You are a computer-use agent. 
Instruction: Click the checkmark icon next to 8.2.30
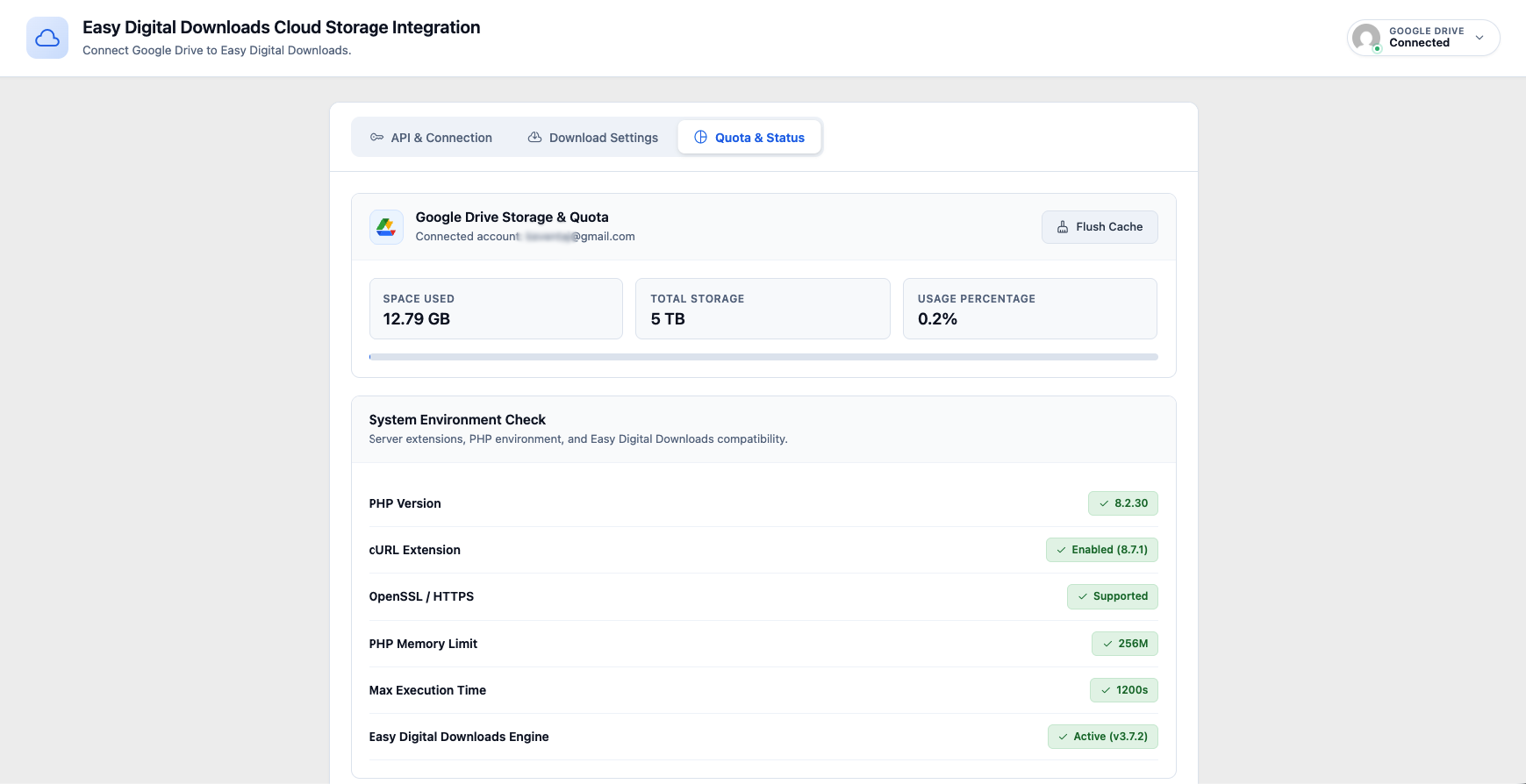[x=1104, y=503]
